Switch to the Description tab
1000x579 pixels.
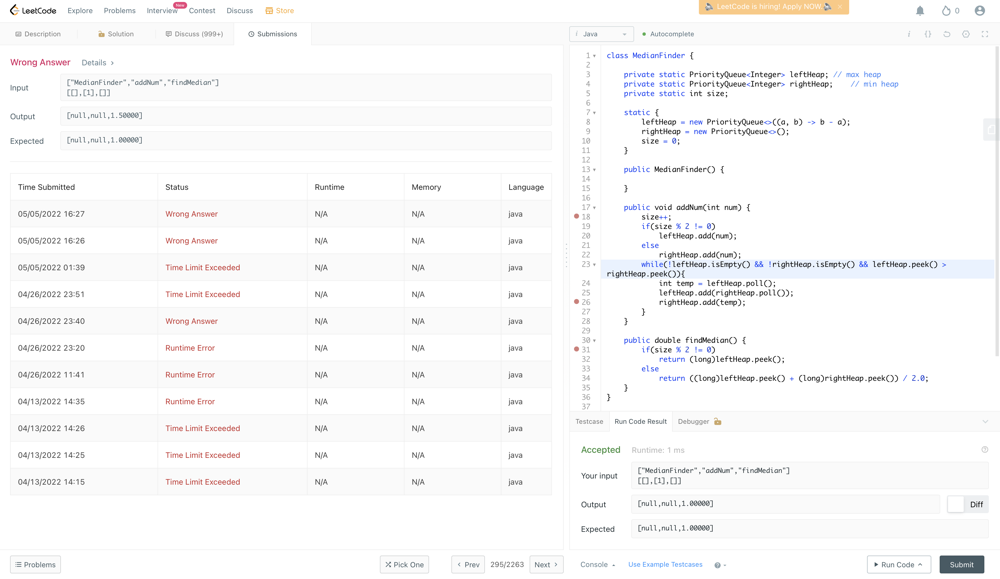click(39, 34)
